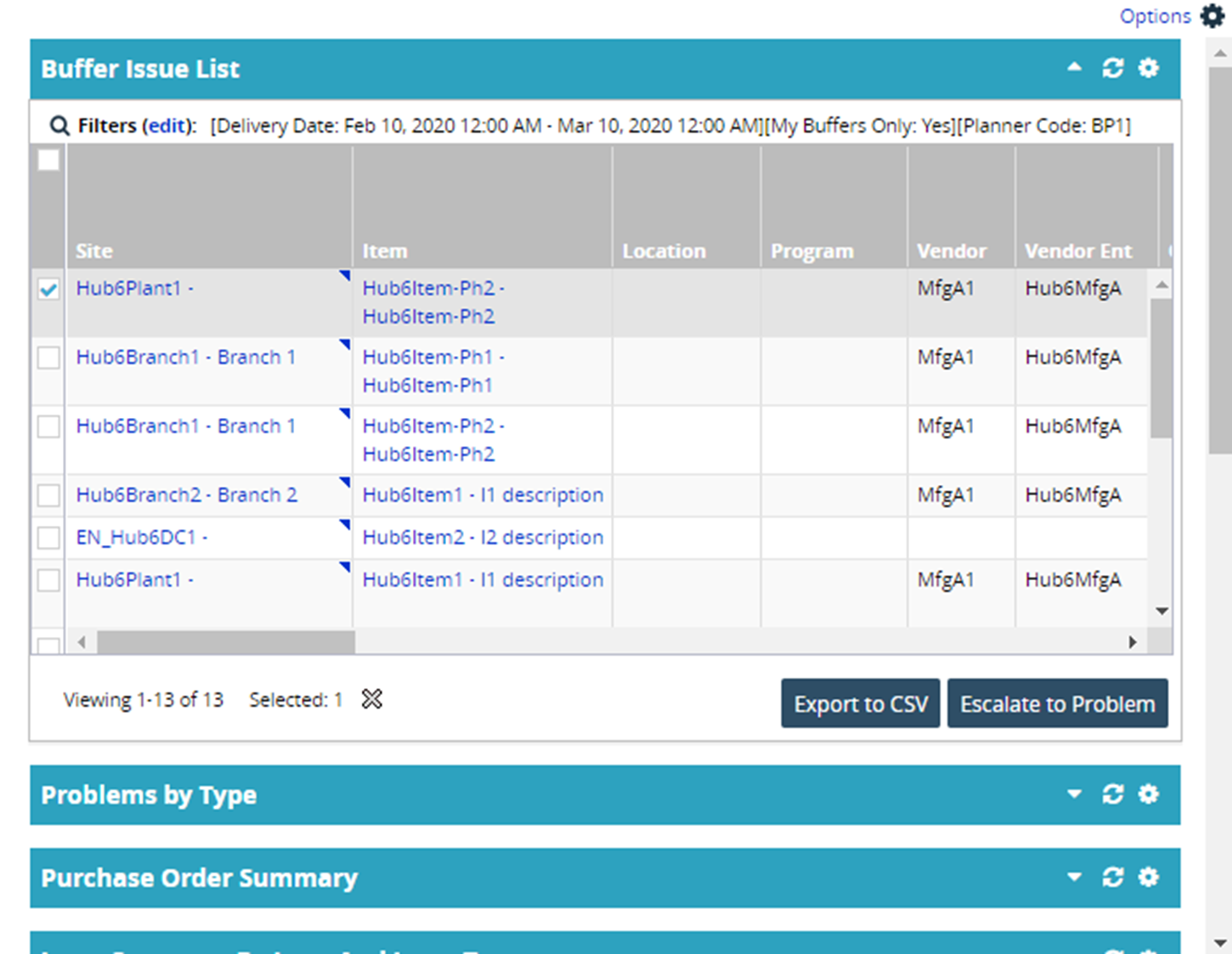Open the Options link at top right
Screen dimensions: 1232x954
pos(1156,16)
